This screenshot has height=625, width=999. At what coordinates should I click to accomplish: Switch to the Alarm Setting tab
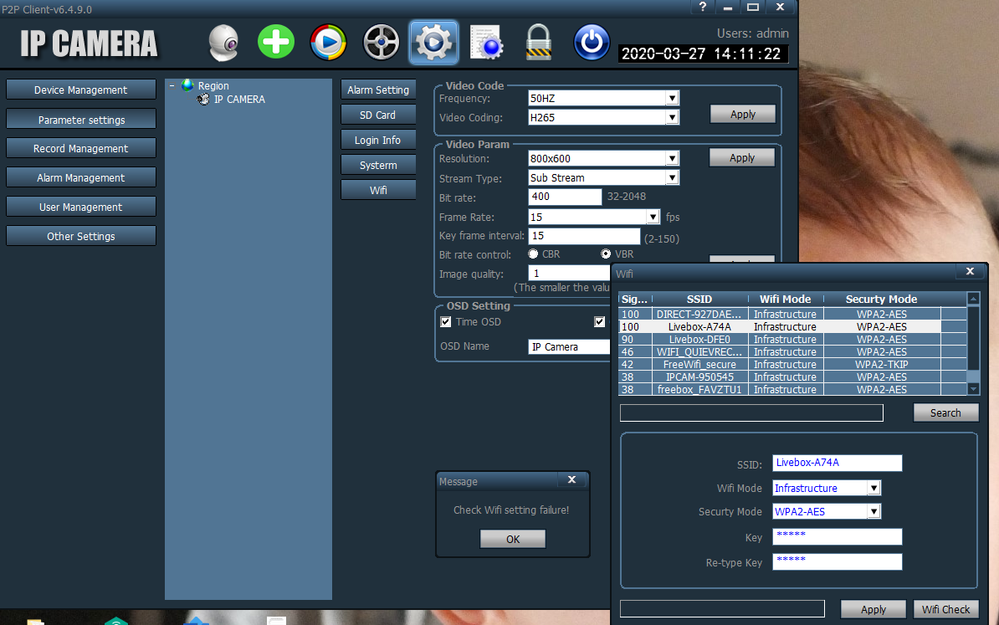(378, 90)
